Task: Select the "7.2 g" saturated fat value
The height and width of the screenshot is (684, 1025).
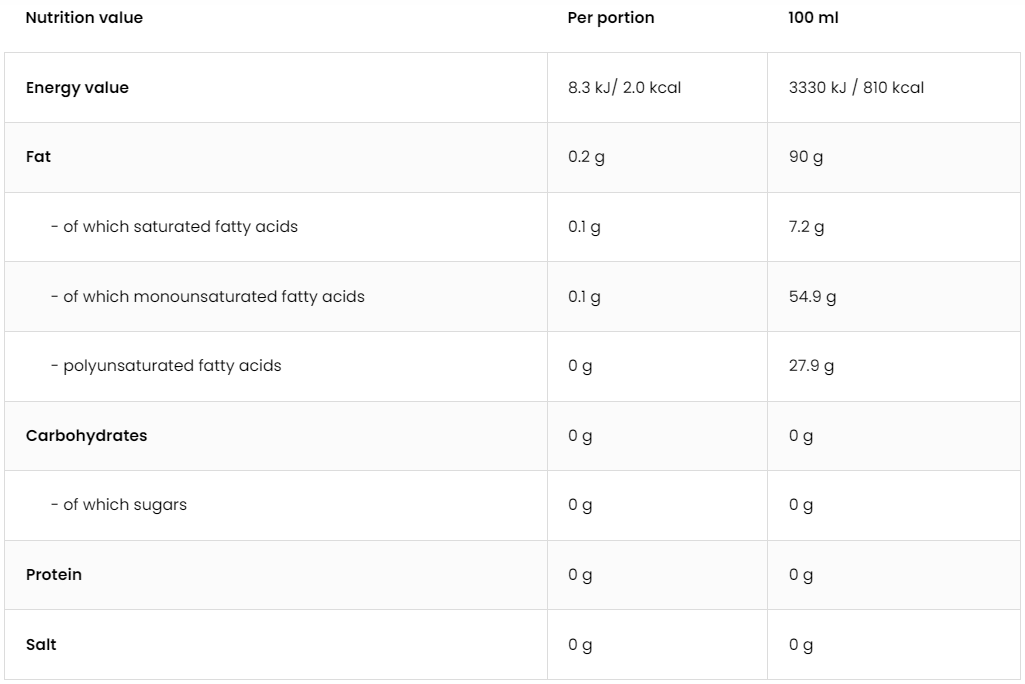Action: (x=806, y=227)
